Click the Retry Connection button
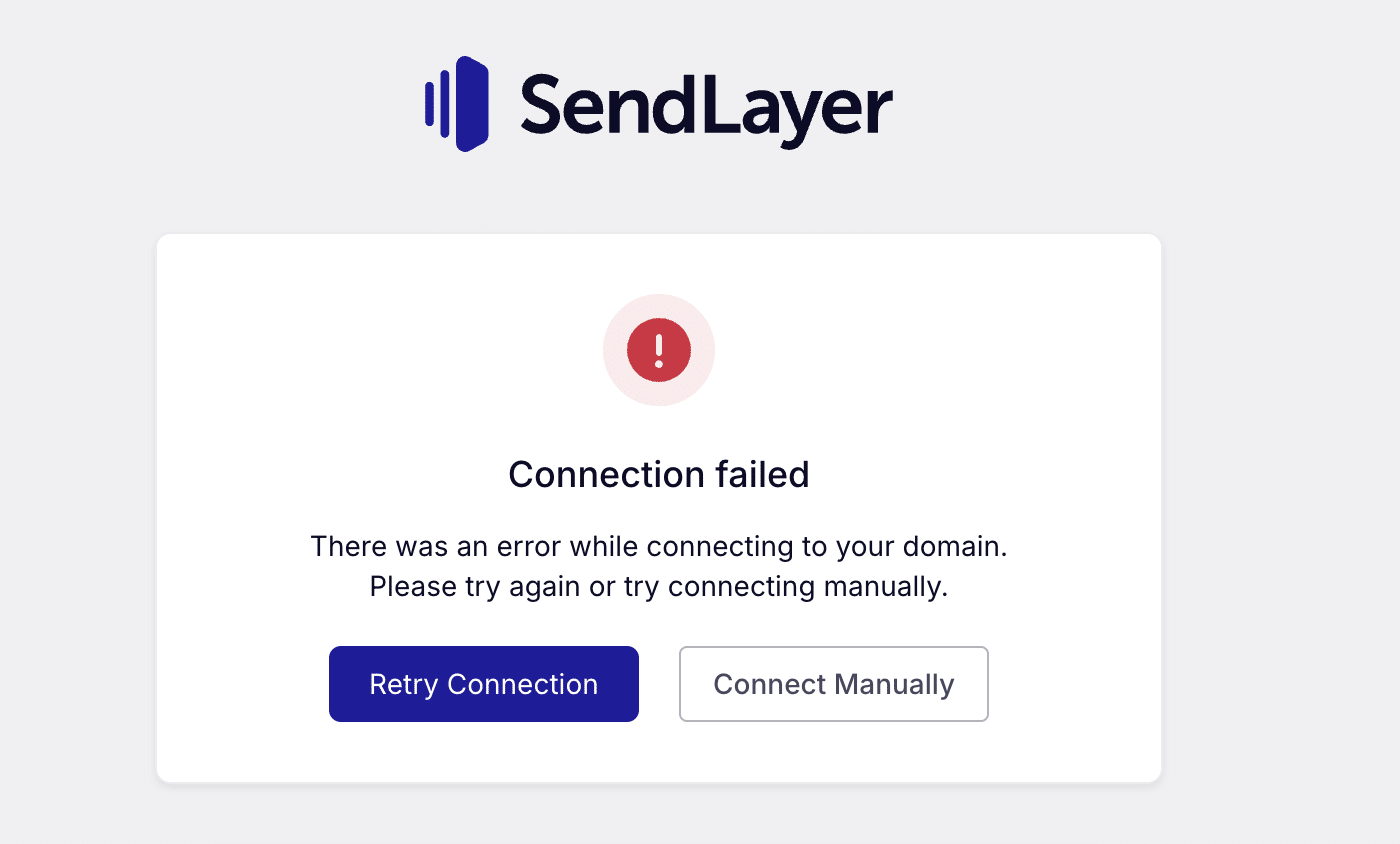 coord(483,683)
